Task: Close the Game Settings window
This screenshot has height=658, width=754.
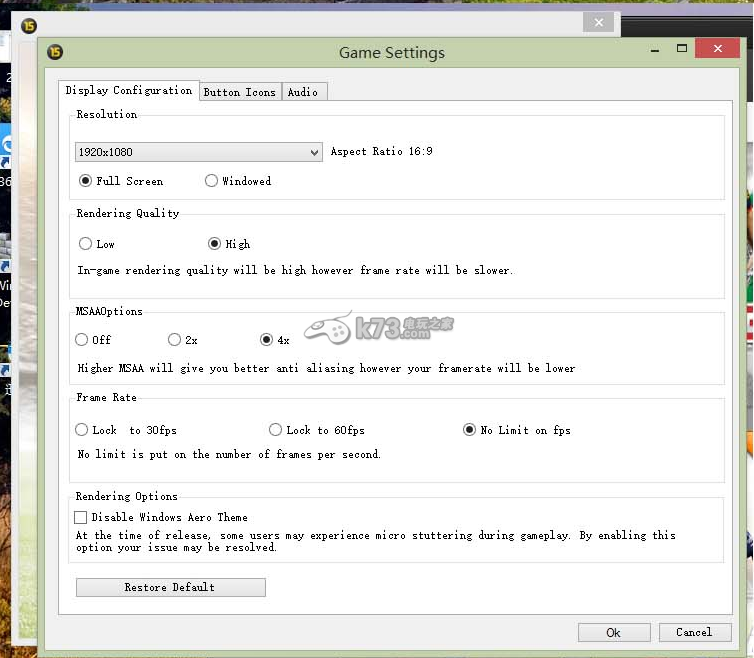Action: [x=718, y=49]
